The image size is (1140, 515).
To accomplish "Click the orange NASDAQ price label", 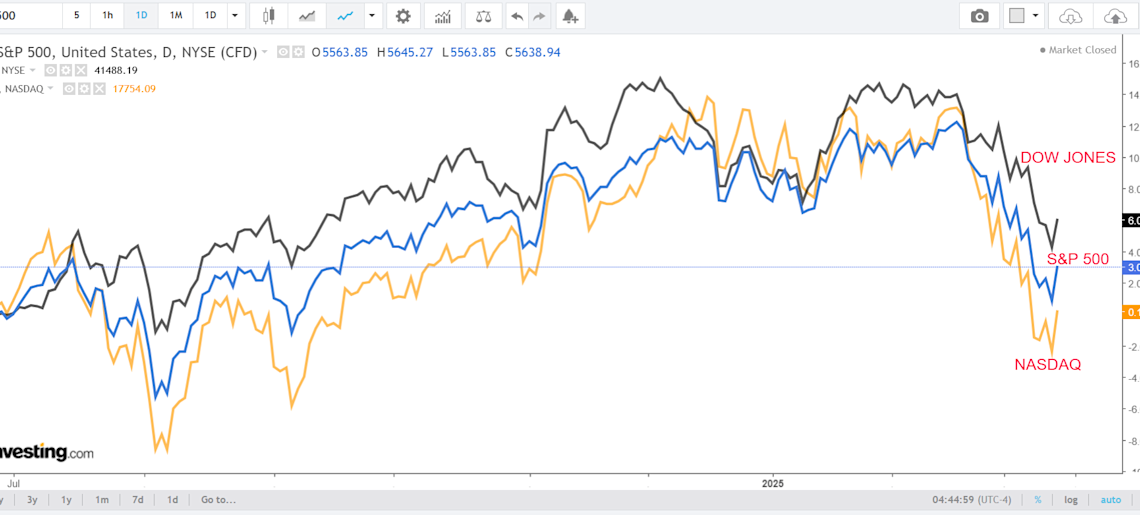I will pos(1131,311).
